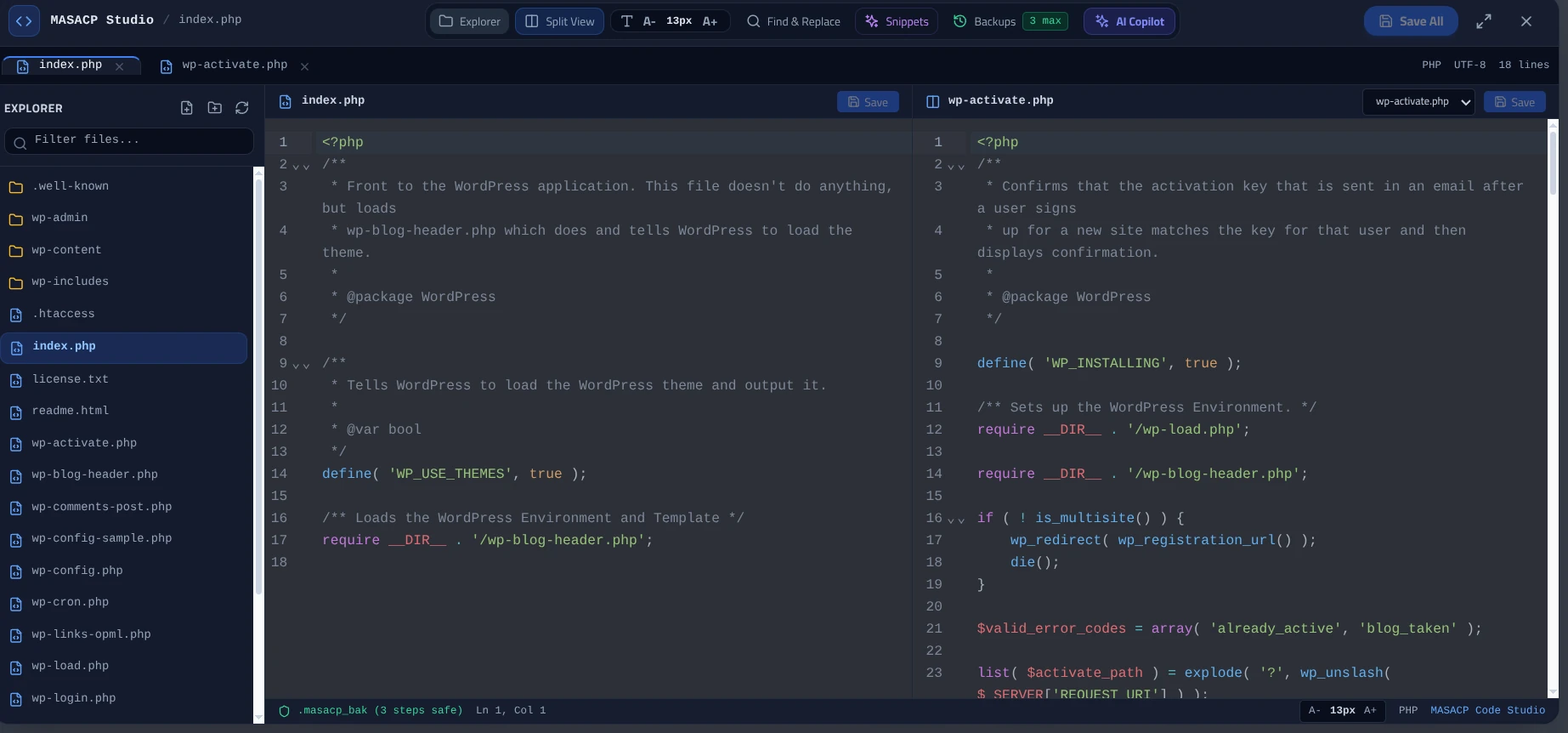Toggle fullscreen with the expand arrows icon

click(x=1484, y=21)
